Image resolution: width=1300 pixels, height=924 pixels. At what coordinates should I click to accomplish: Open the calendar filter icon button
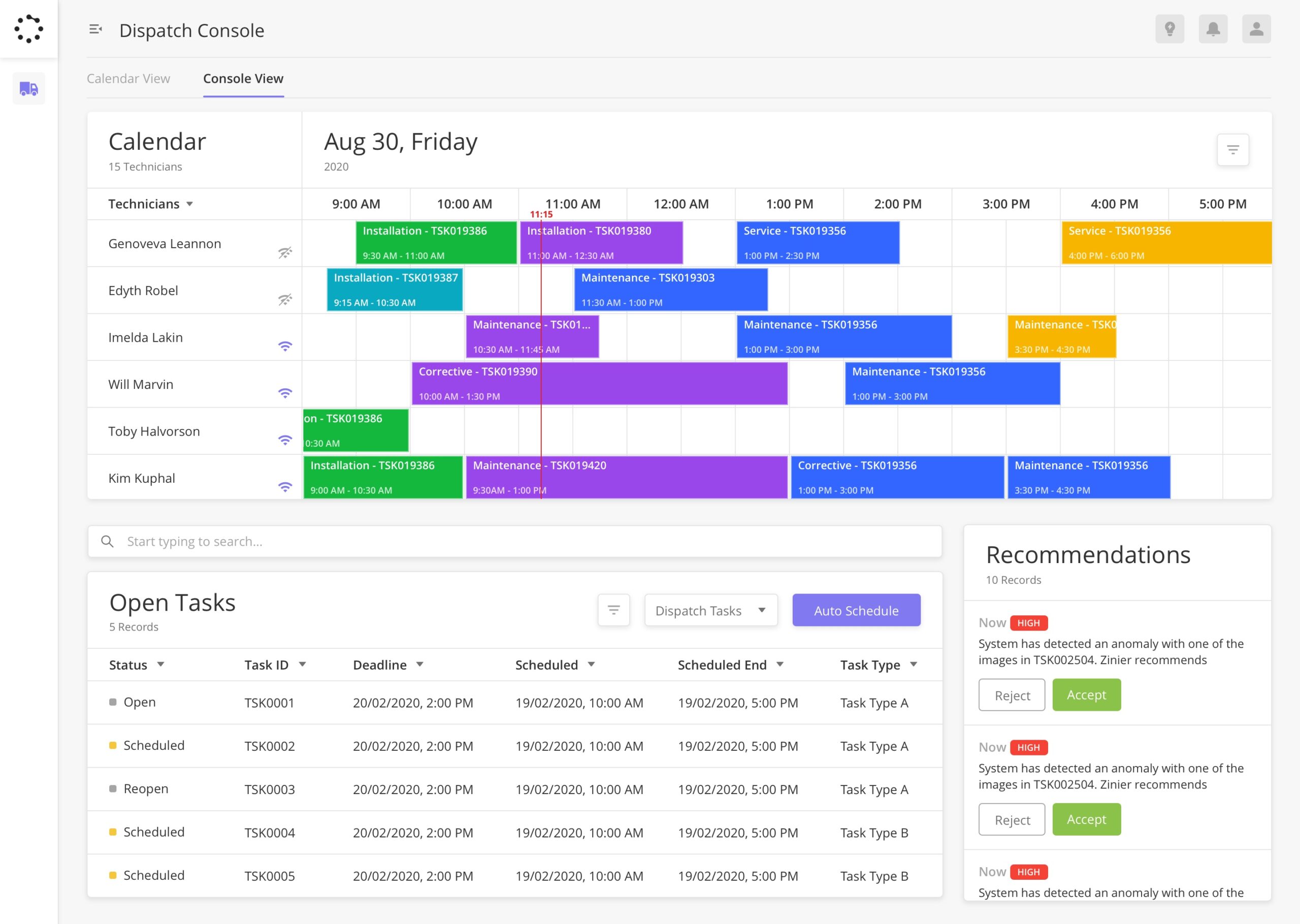[1233, 150]
